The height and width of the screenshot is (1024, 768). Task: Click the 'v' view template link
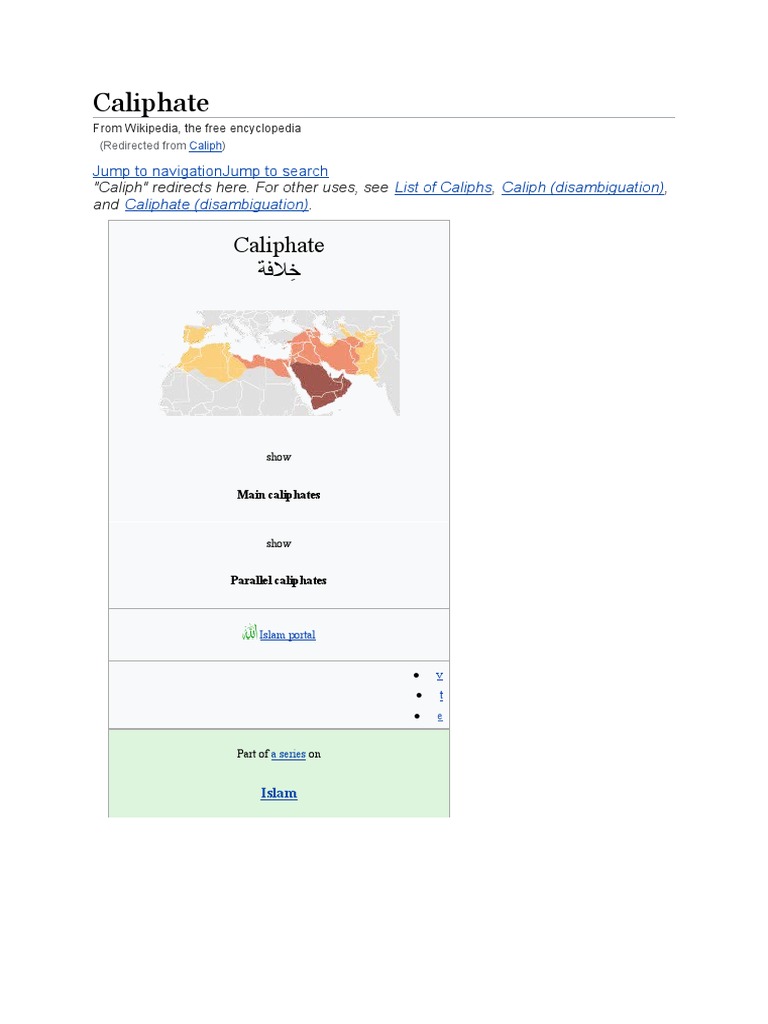[x=439, y=675]
